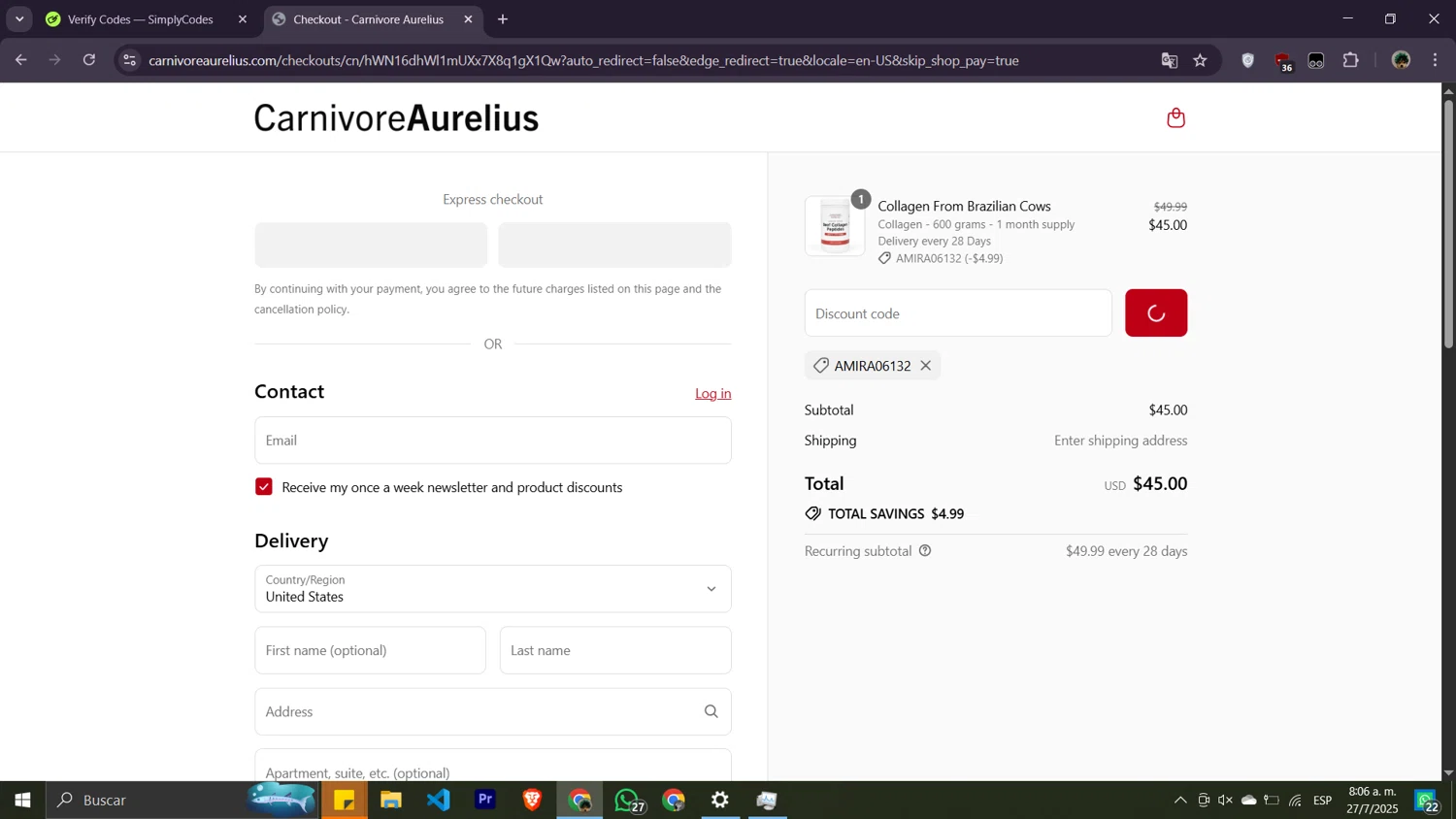Image resolution: width=1456 pixels, height=819 pixels.
Task: Click the Last name field
Action: click(x=615, y=650)
